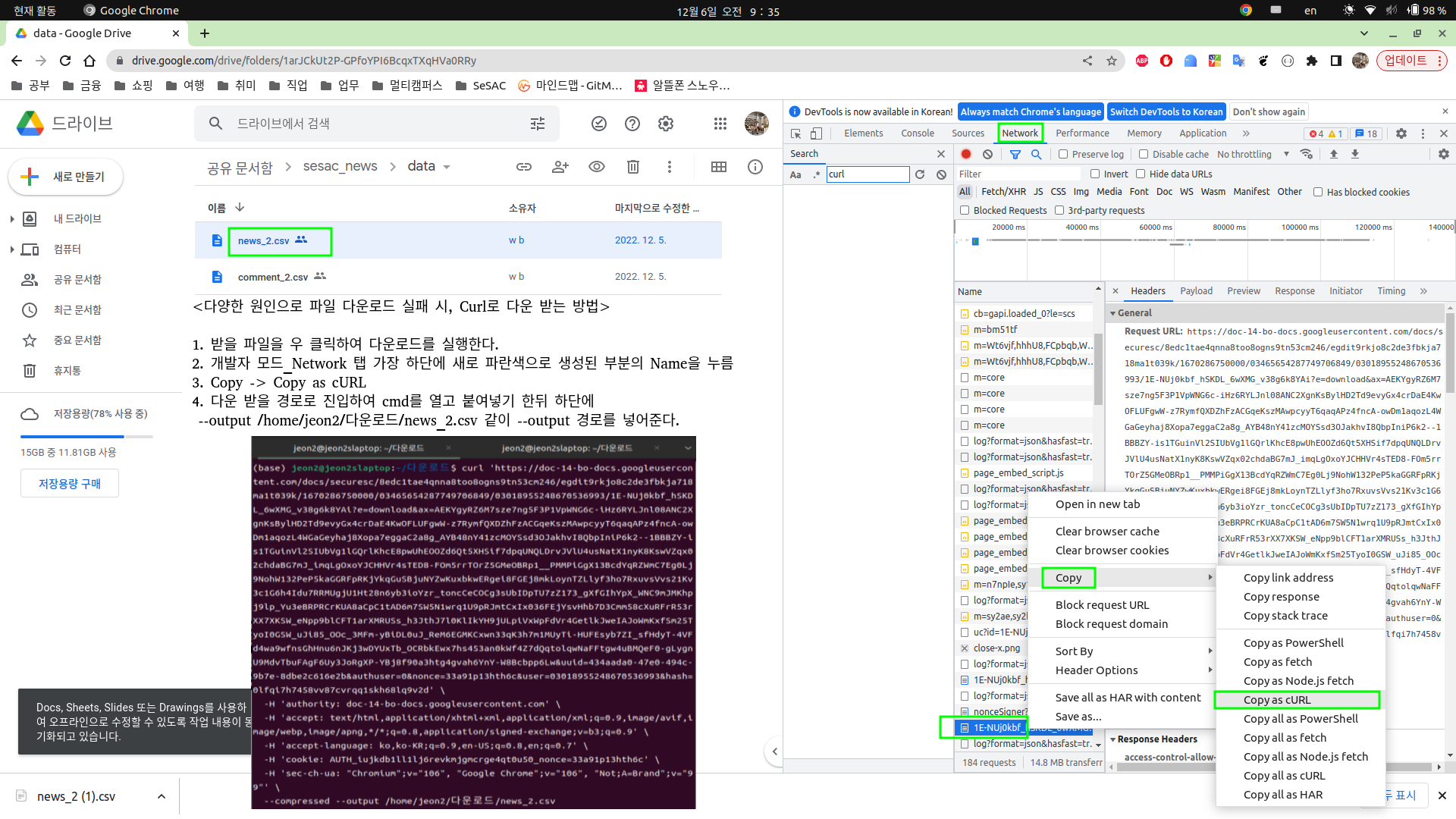Screen dimensions: 1456x819
Task: Switch Drive to grid layout view
Action: pos(719,167)
